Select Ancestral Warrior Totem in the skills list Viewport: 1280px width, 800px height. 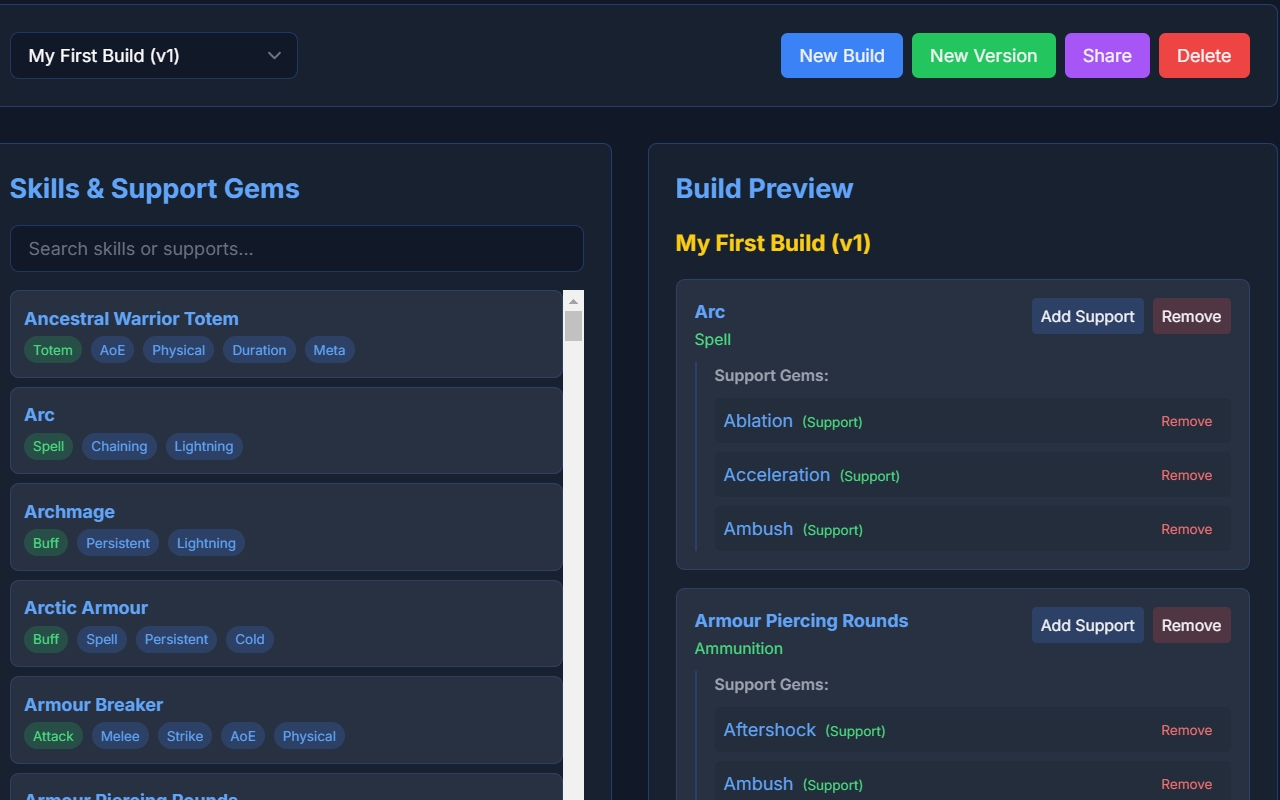coord(286,334)
